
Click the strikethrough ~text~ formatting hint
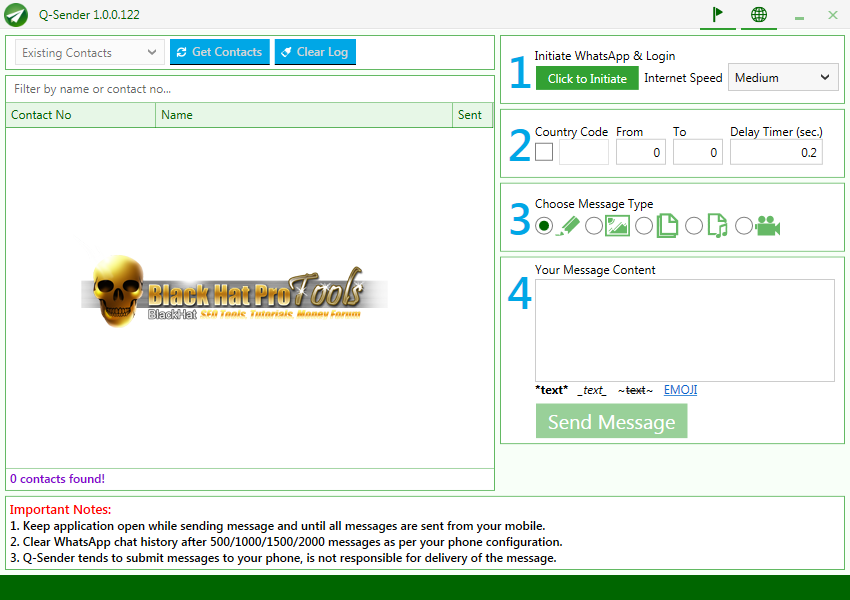click(635, 390)
